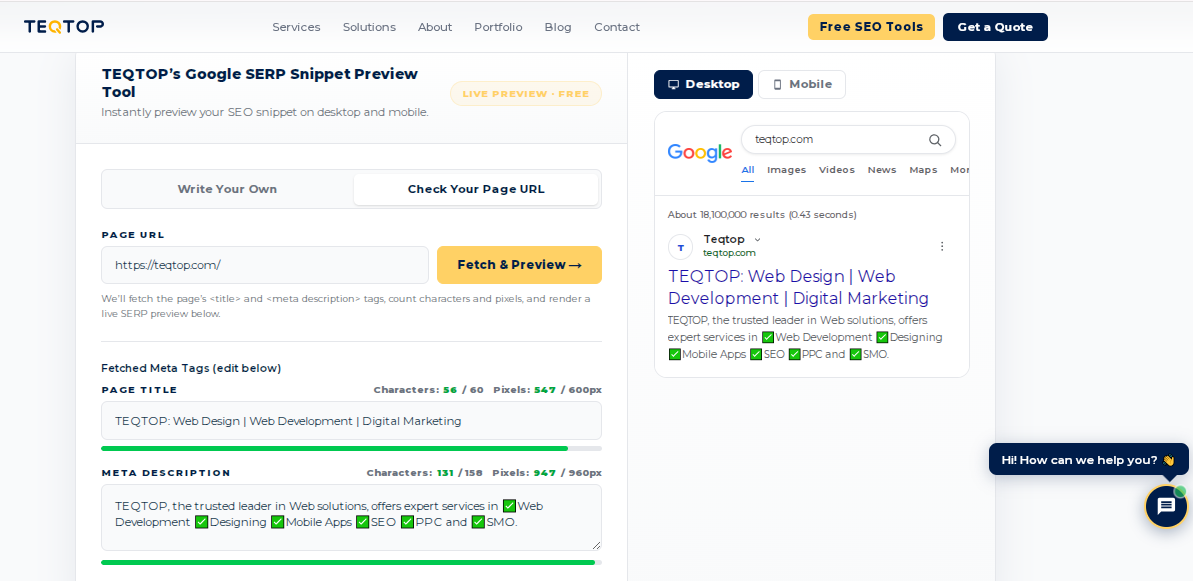Focus the Meta Description text area

tap(352, 517)
